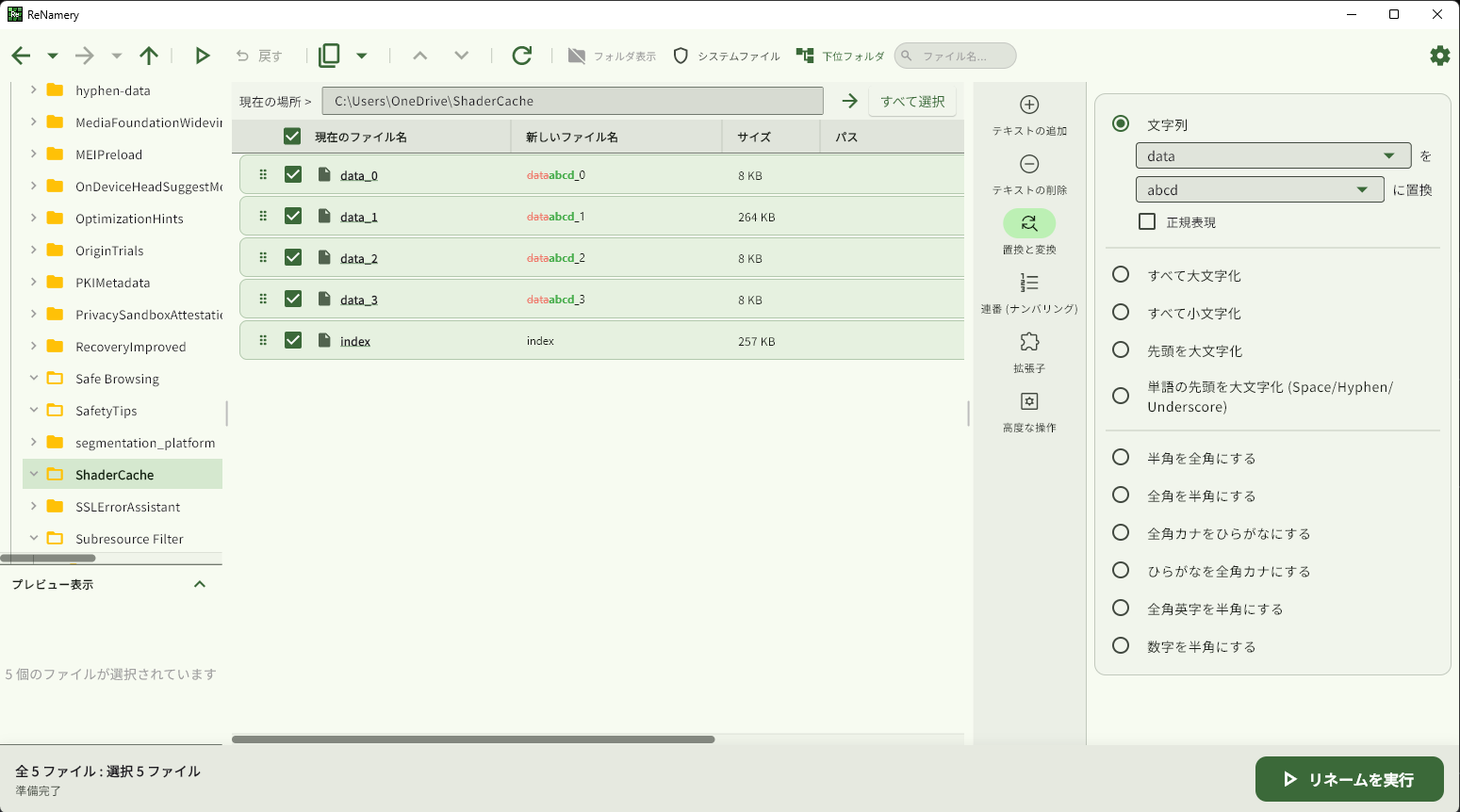This screenshot has width=1460, height=812.
Task: Open テキストの追加 (add text) mode
Action: pos(1029,115)
